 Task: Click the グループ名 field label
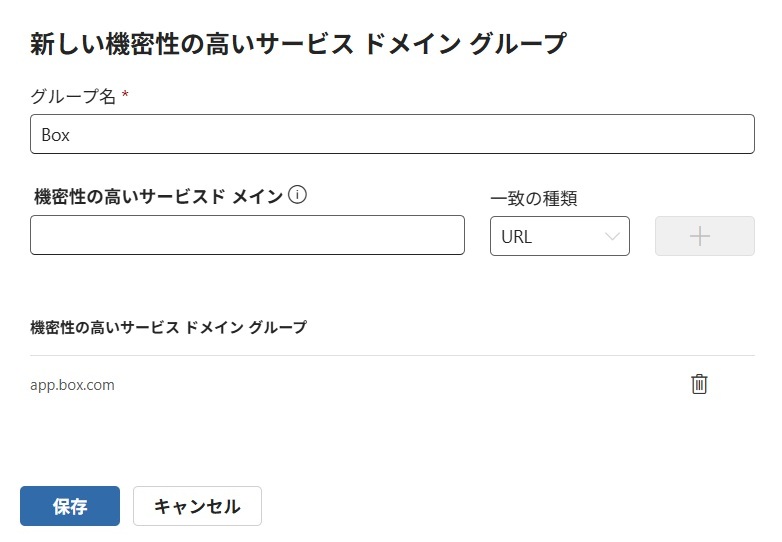(73, 97)
